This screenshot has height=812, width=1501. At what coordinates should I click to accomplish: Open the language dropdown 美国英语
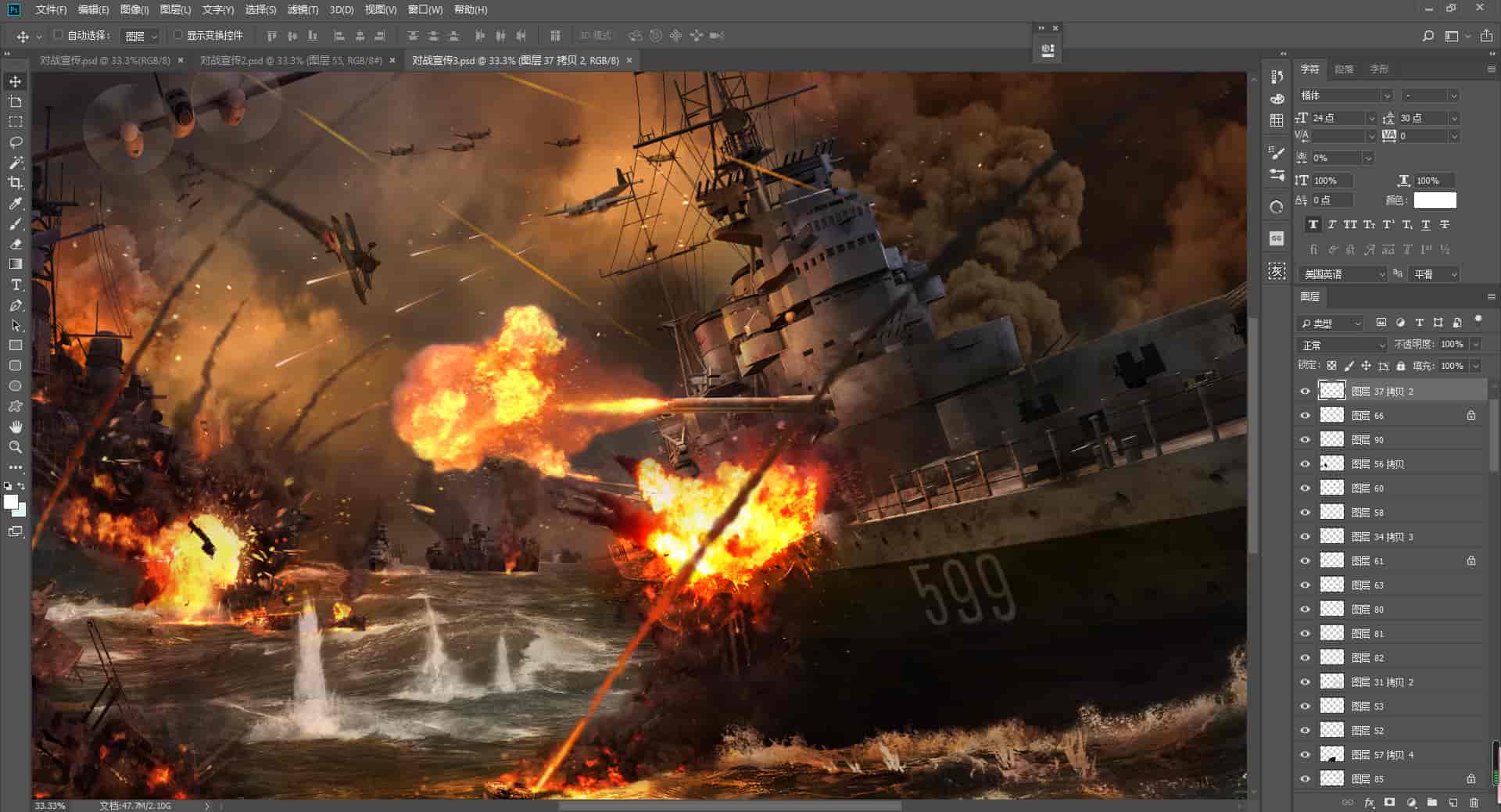1342,274
